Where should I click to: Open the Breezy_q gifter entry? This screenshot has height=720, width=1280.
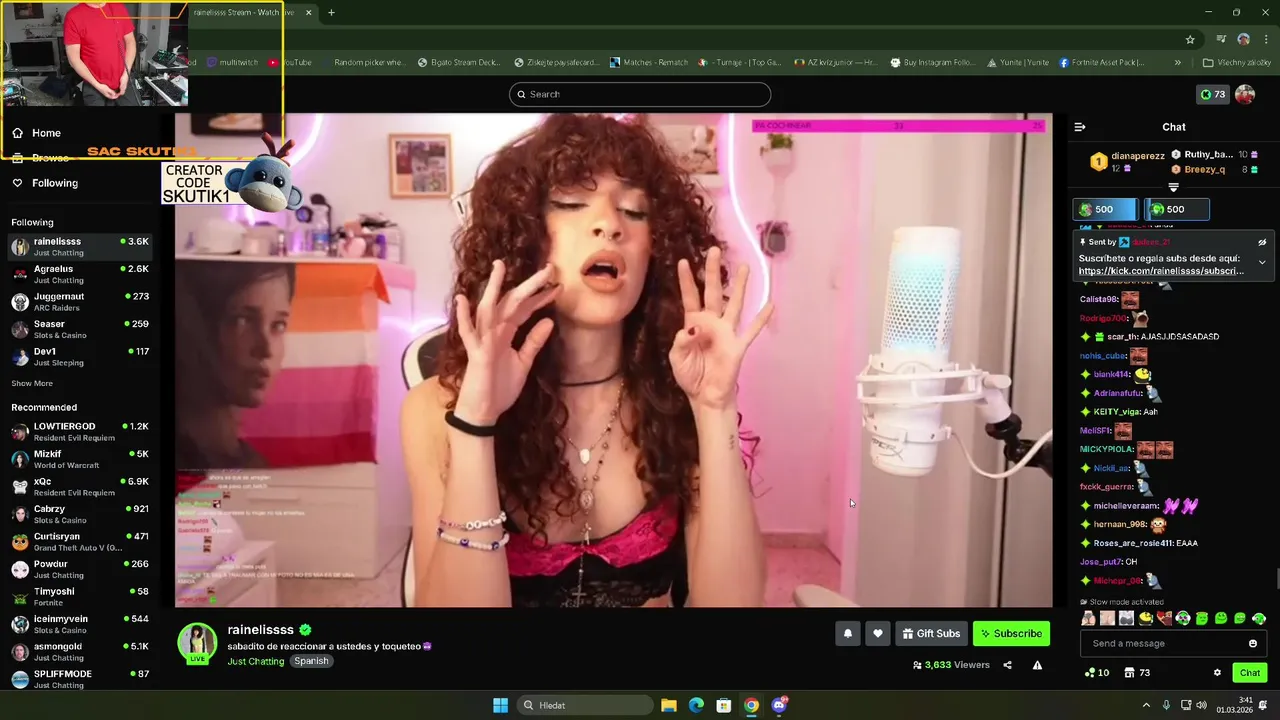[x=1214, y=169]
